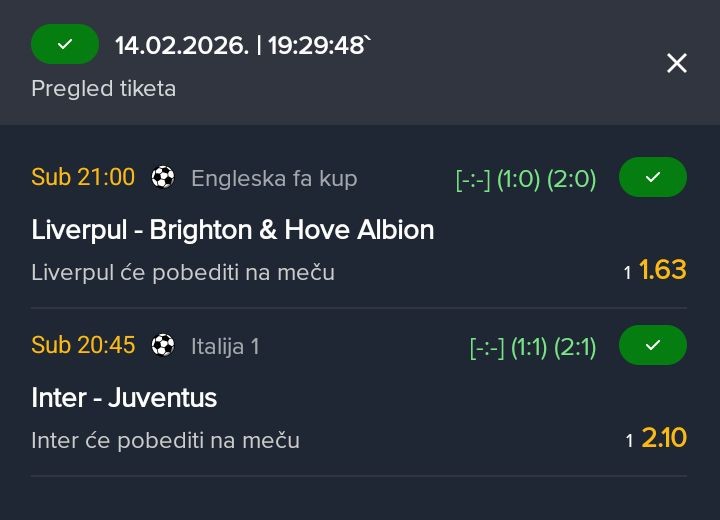Open the Engleska fa kup league label

coord(274,179)
